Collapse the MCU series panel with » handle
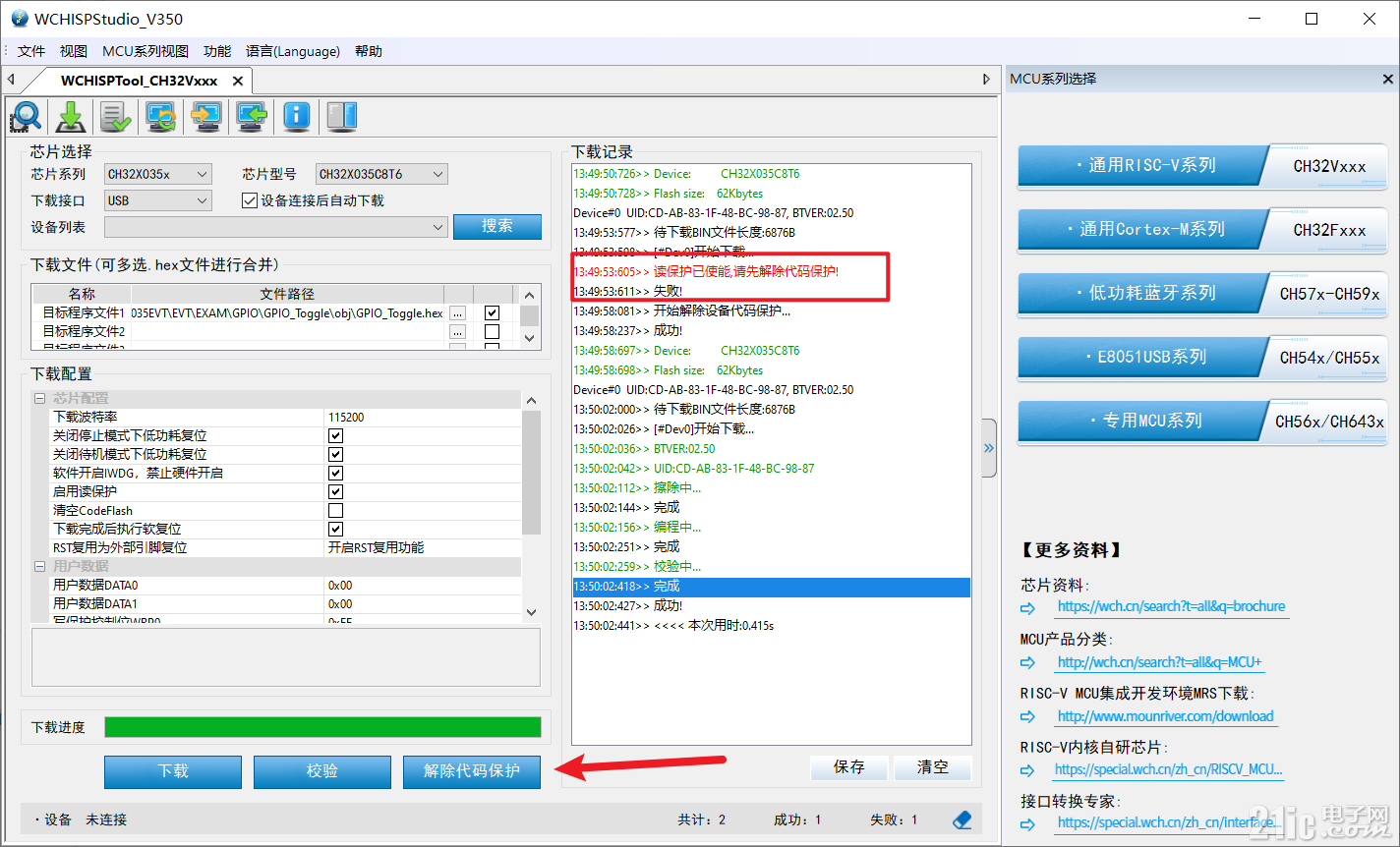This screenshot has height=847, width=1400. tap(989, 448)
